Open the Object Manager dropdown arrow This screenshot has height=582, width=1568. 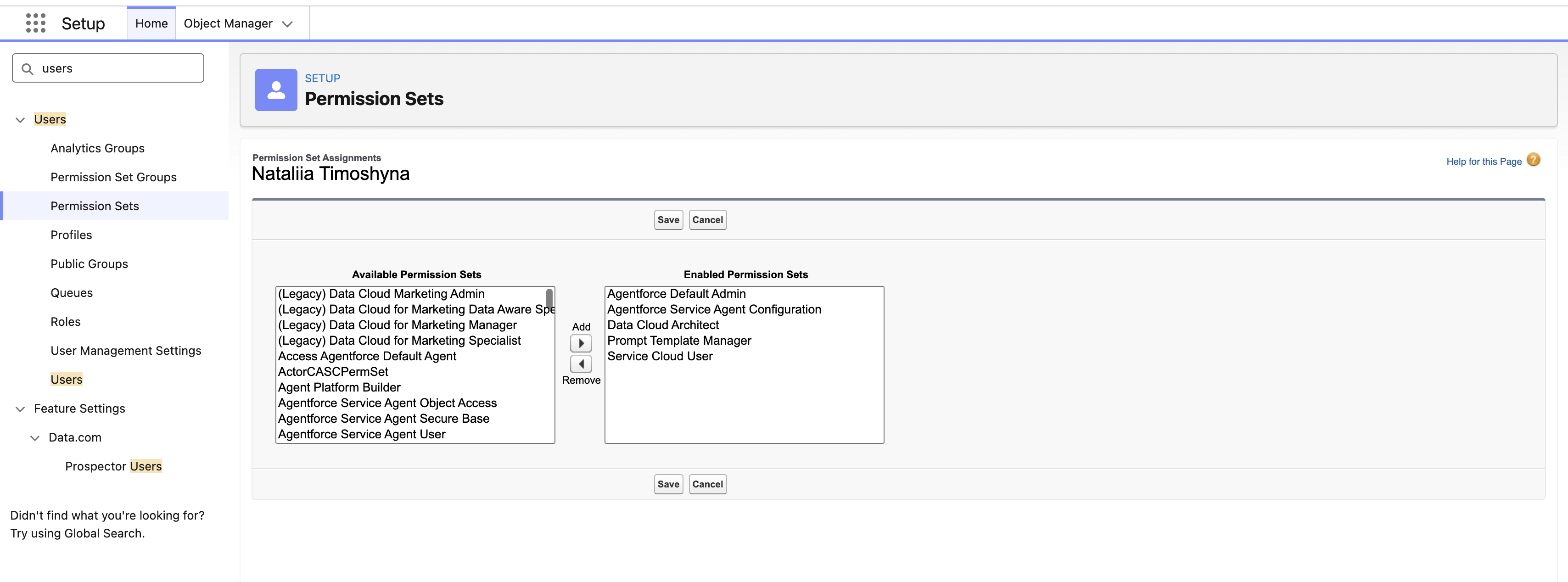click(288, 24)
